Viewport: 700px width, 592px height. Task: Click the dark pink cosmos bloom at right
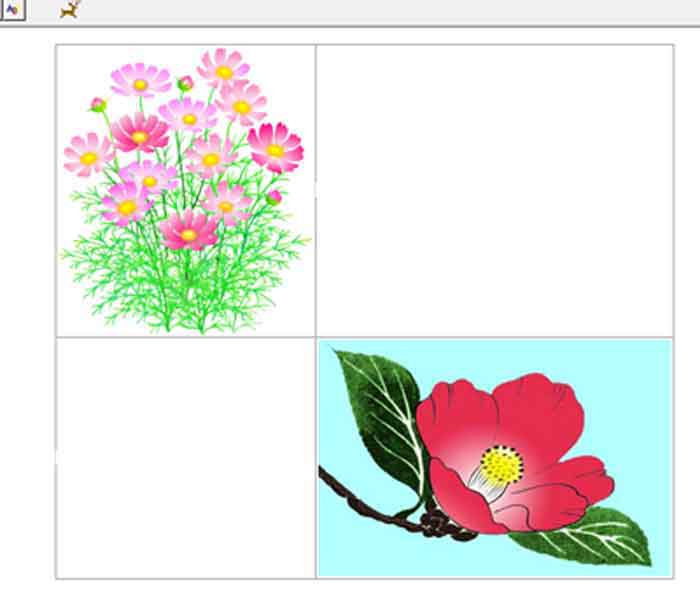pyautogui.click(x=275, y=148)
